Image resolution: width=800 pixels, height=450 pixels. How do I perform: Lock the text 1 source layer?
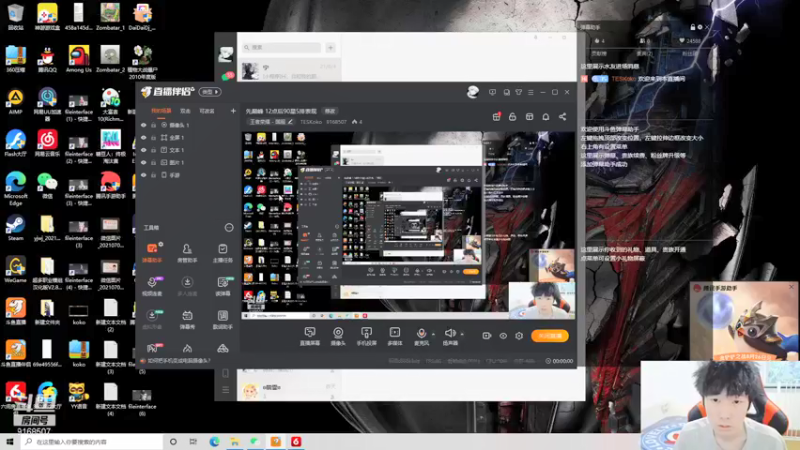coord(153,150)
